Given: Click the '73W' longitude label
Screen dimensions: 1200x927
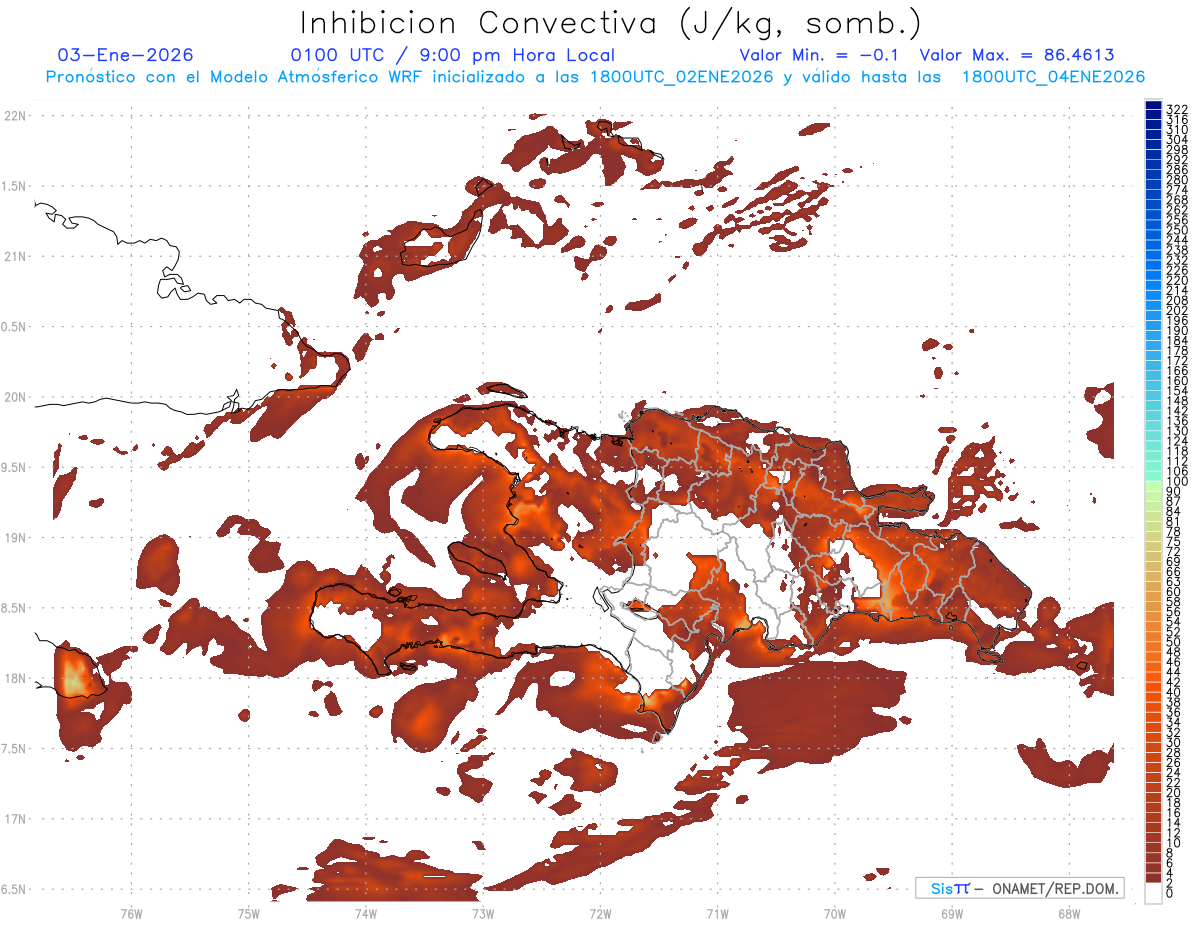Looking at the screenshot, I should (483, 913).
